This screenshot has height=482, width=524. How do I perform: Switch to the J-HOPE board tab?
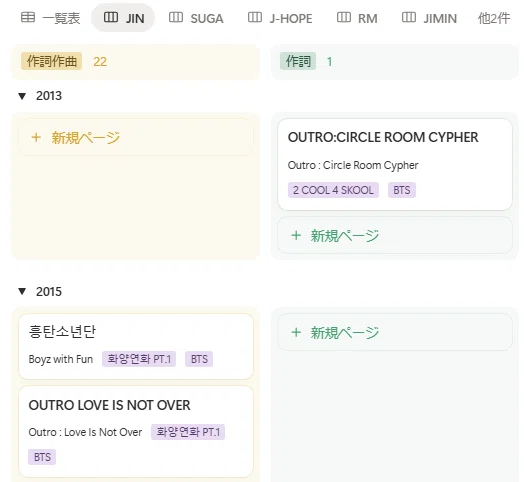click(280, 18)
